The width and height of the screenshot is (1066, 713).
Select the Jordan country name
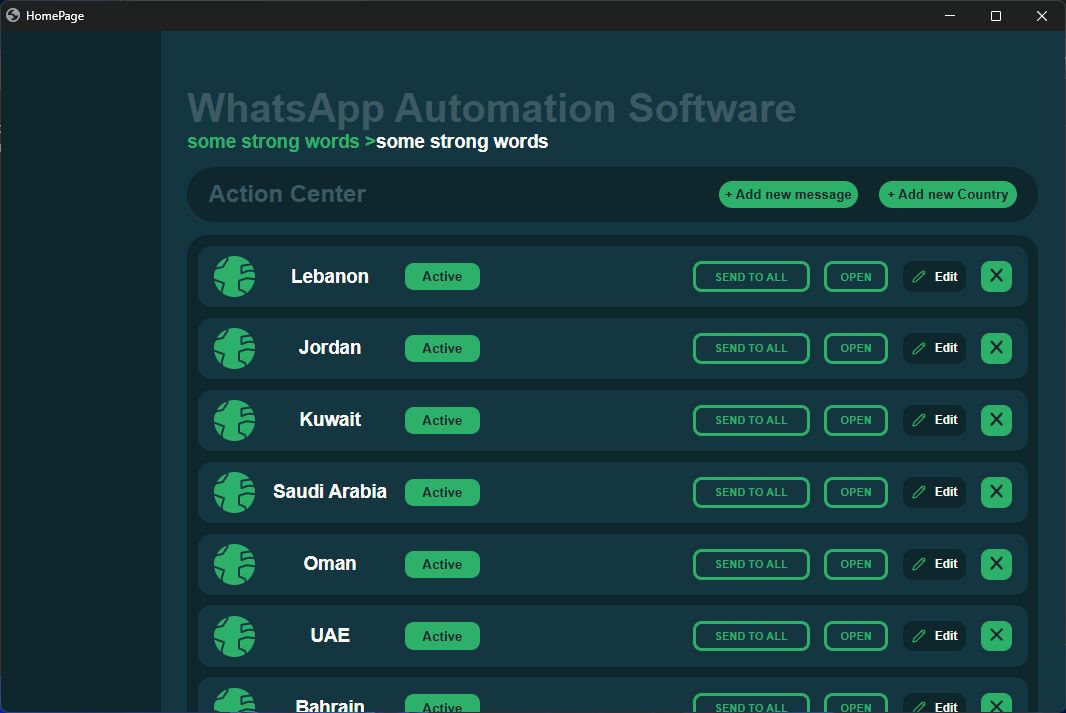(330, 348)
